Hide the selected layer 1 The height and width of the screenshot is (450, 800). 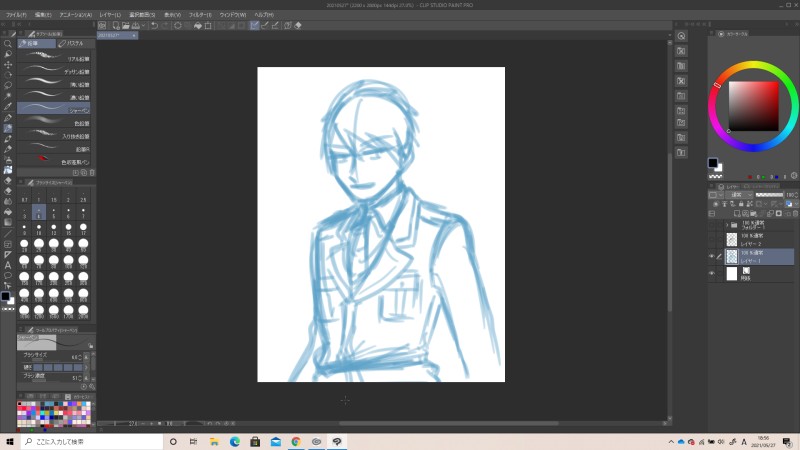(x=712, y=257)
